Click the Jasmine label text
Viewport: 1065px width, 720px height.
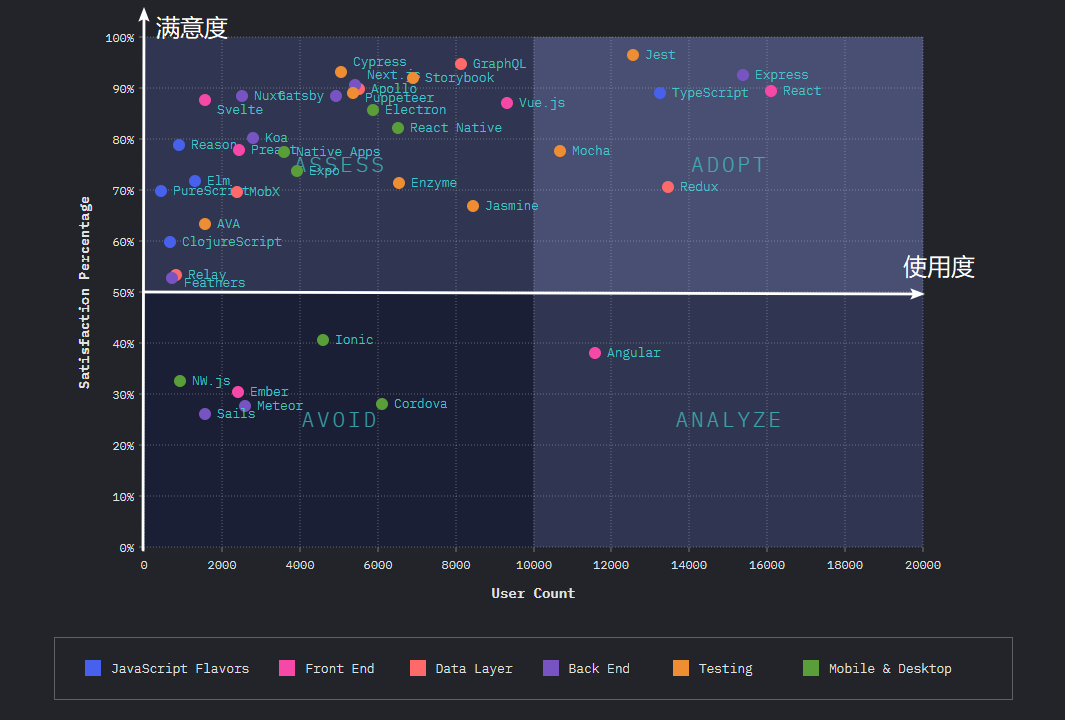[x=511, y=206]
